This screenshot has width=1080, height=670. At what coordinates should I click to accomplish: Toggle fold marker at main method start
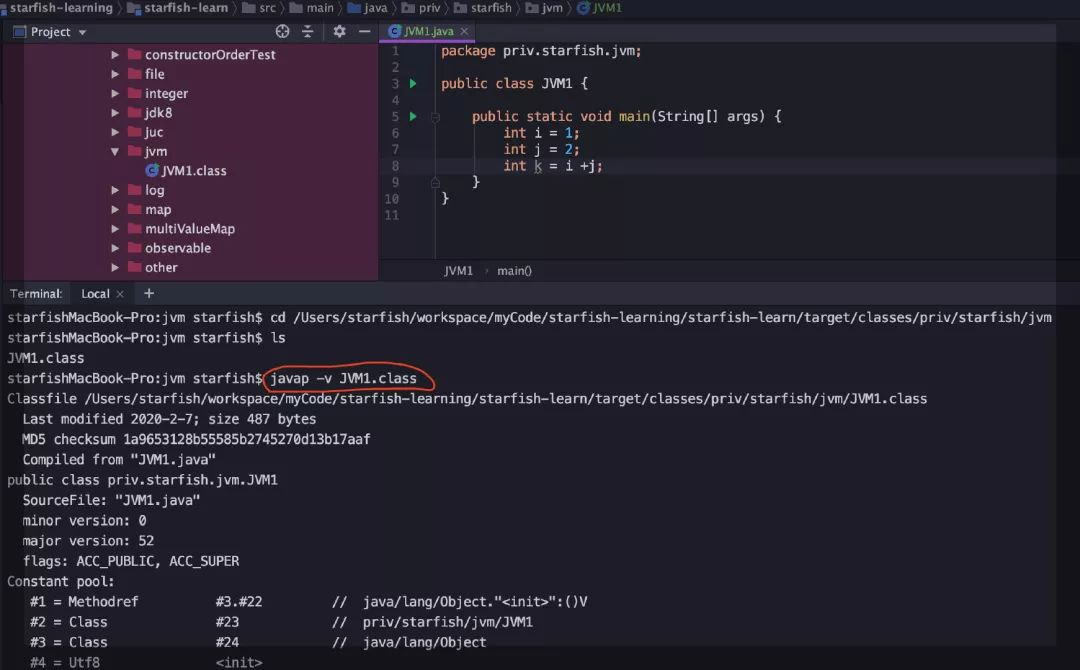(435, 117)
